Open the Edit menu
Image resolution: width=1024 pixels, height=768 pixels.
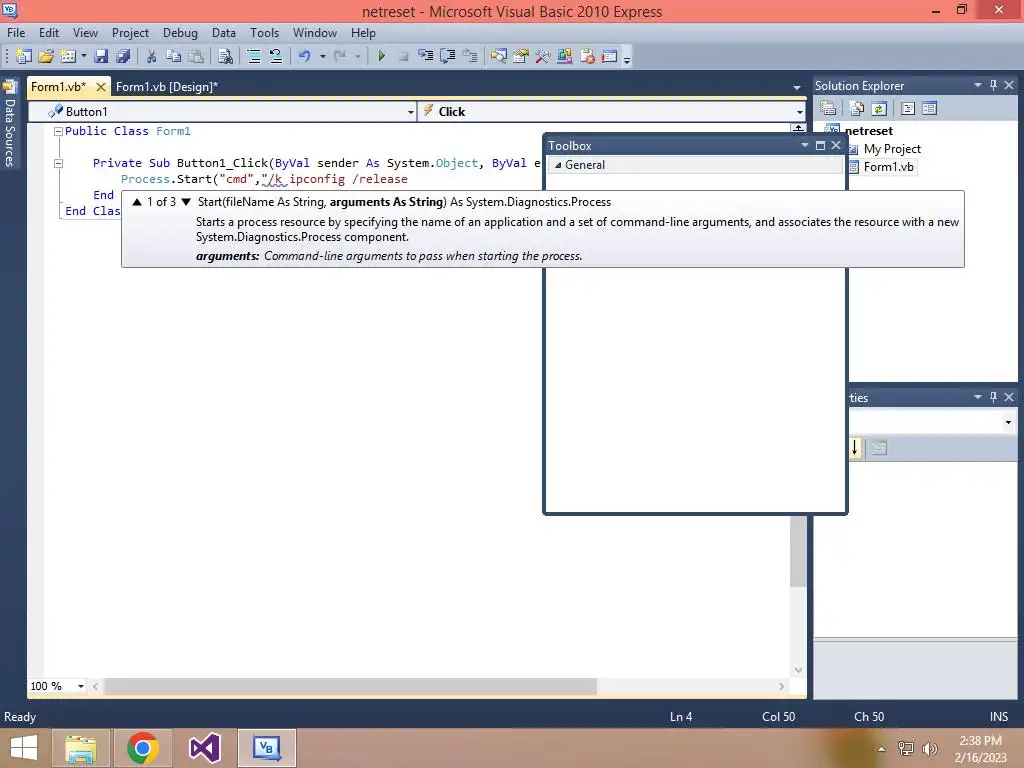[x=49, y=33]
